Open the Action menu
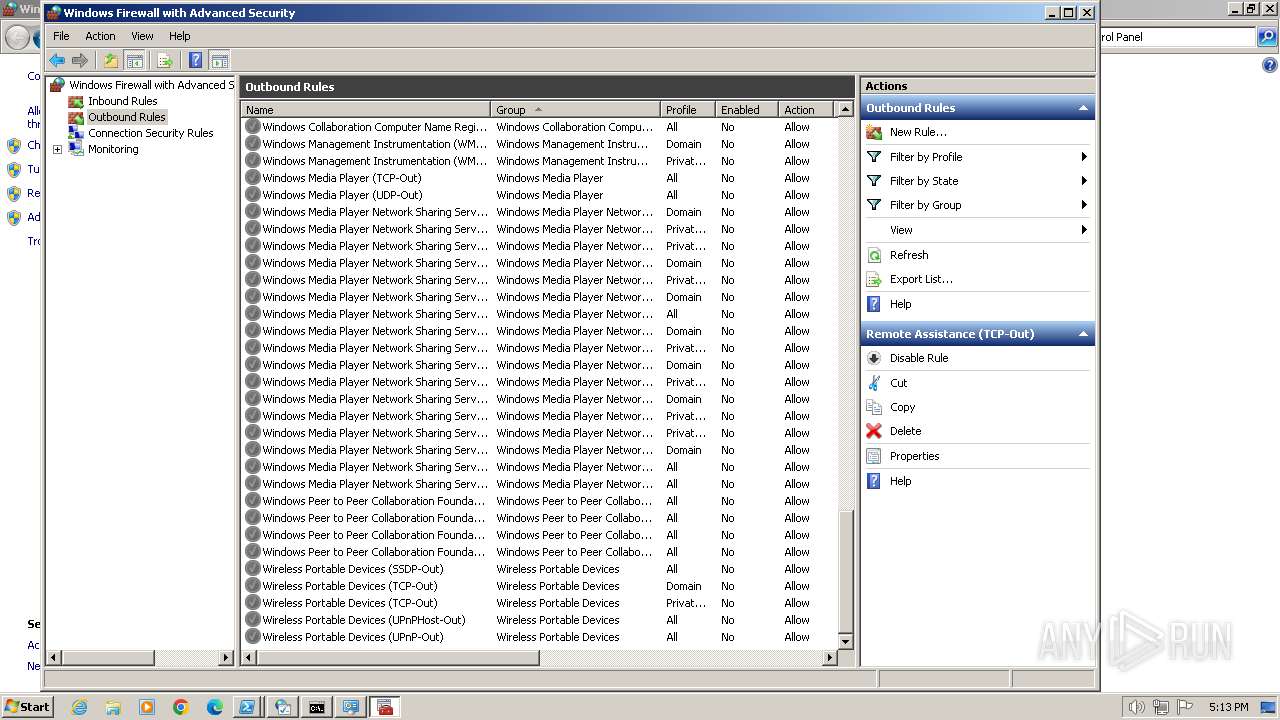 coord(100,36)
